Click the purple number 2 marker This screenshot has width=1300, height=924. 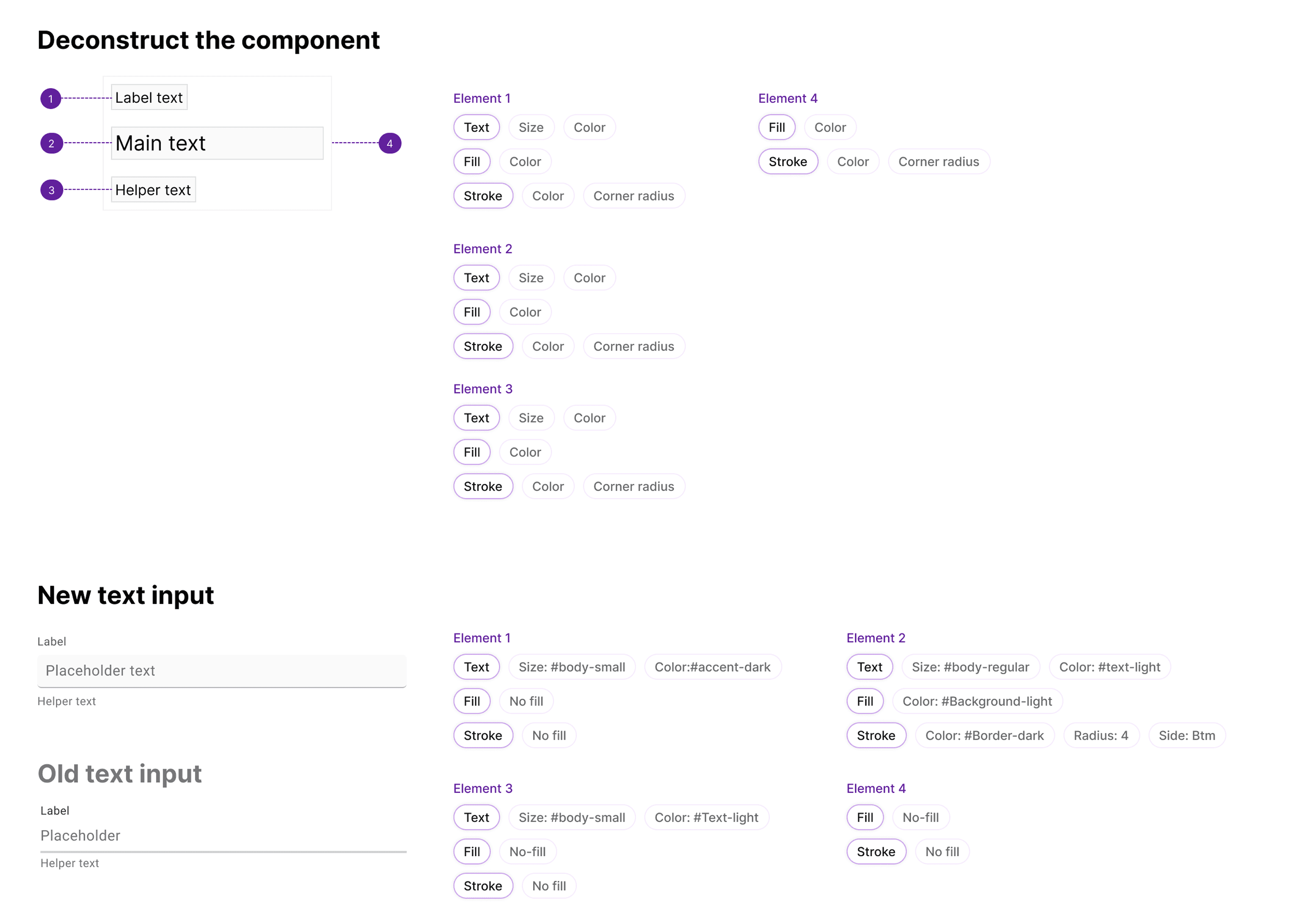click(51, 143)
